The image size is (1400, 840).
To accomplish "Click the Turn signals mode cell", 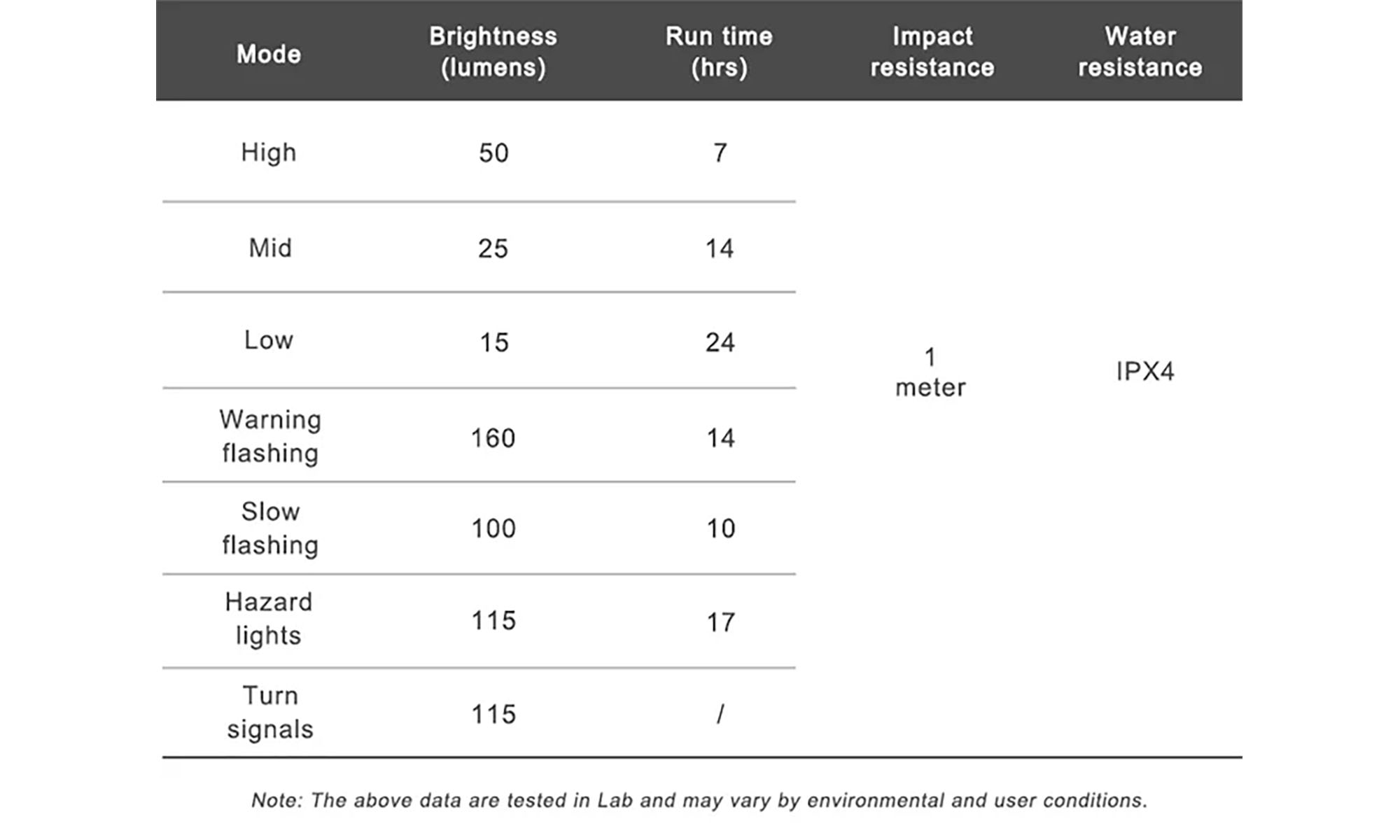I will [270, 712].
